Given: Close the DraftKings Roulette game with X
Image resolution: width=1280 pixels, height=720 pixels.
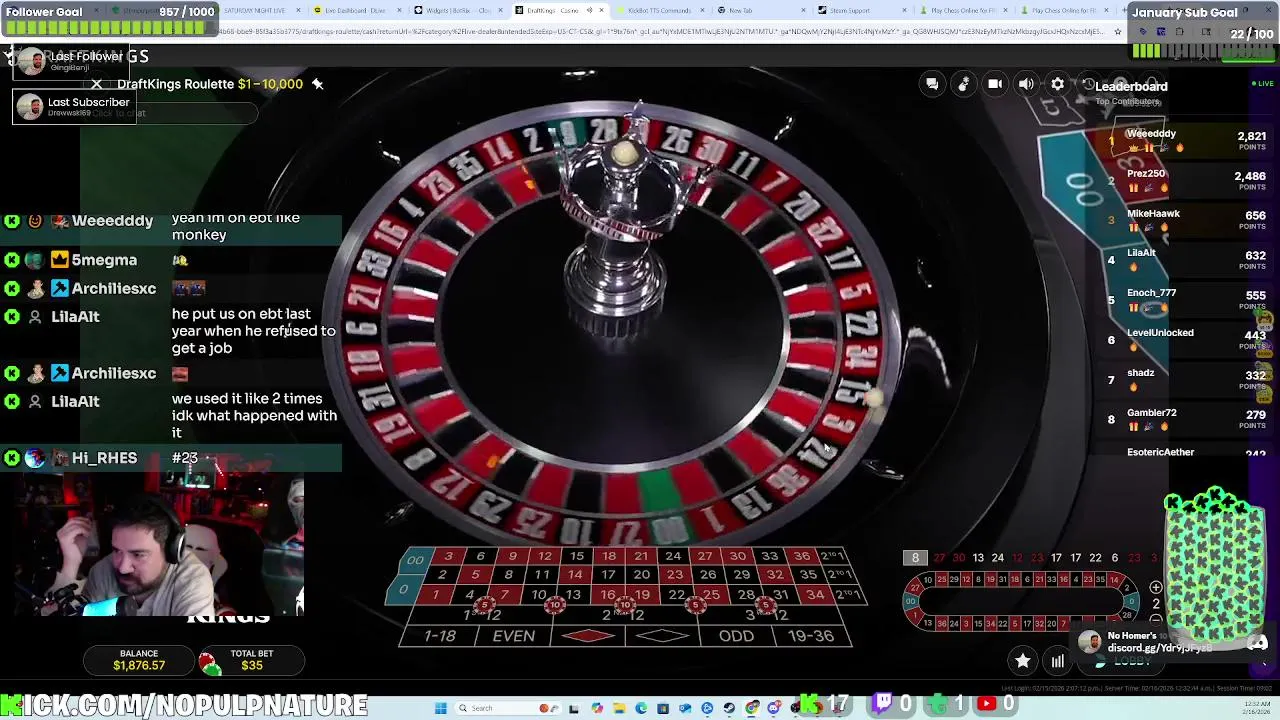Looking at the screenshot, I should coord(96,84).
